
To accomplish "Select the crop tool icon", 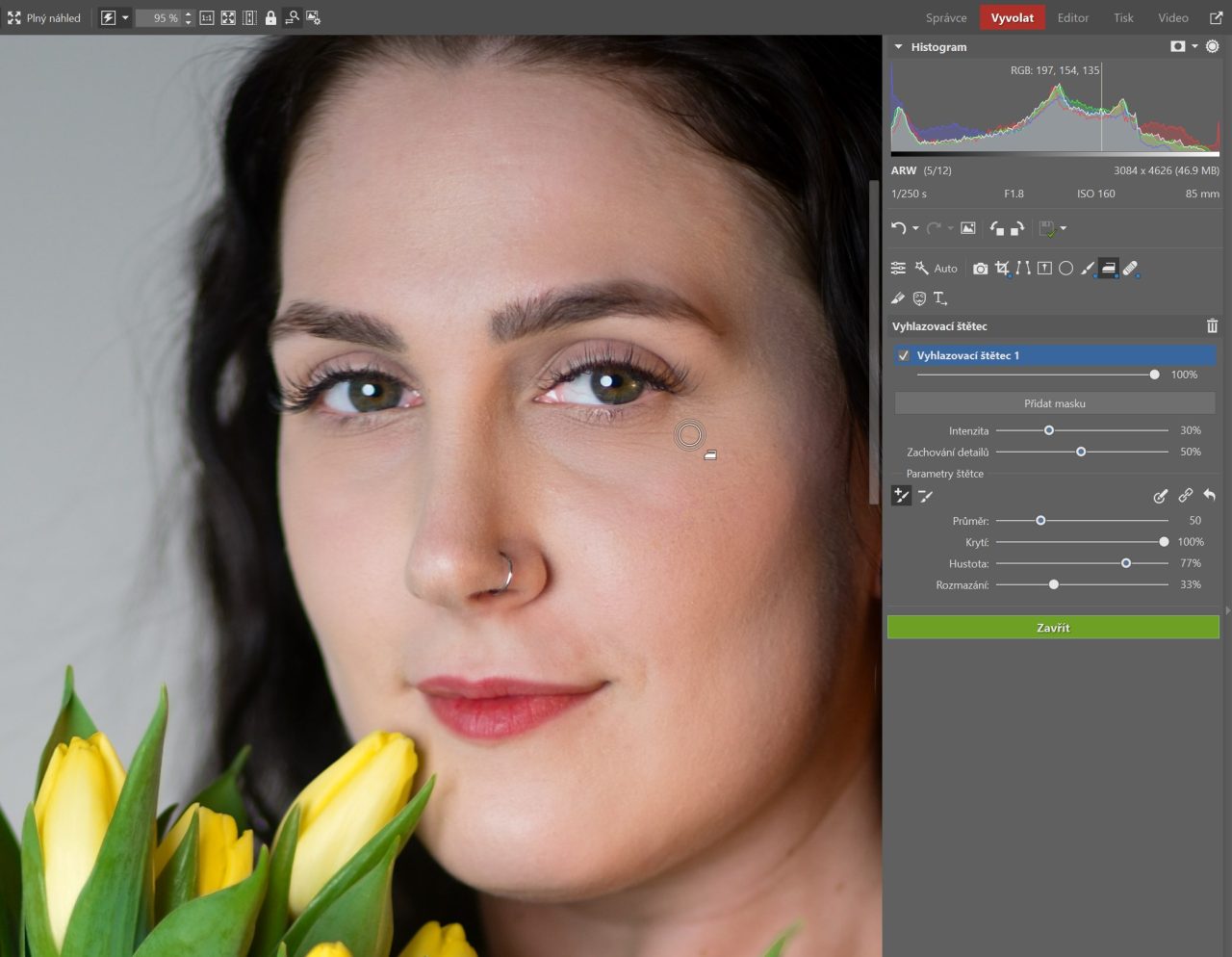I will [x=1002, y=269].
